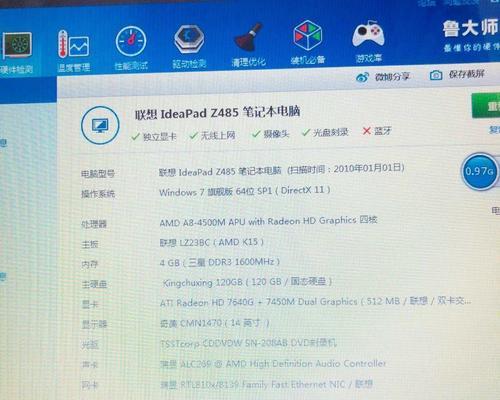Click the 主板 label
This screenshot has height=400, width=500.
(x=90, y=244)
